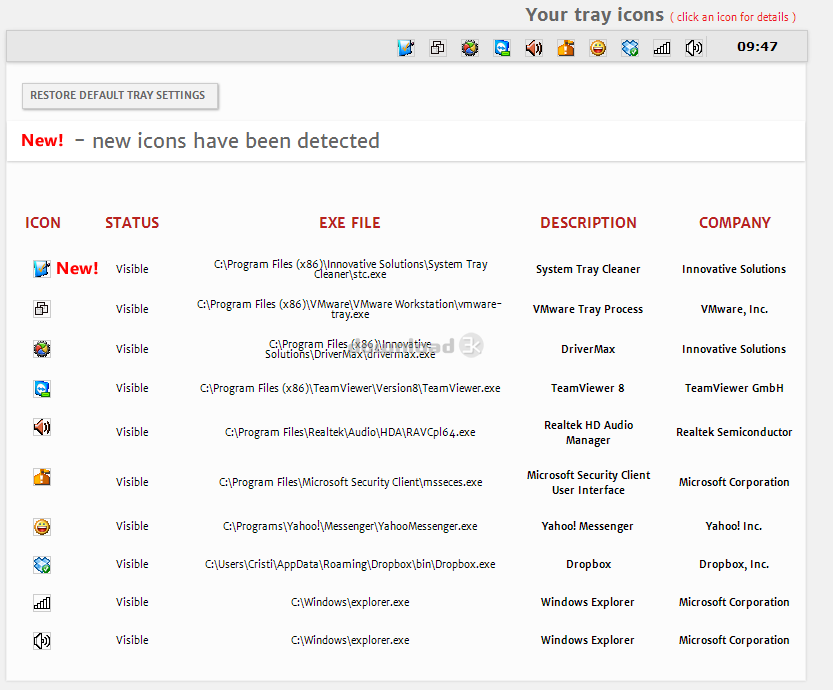Click the 'VMware, Inc.' company cell

(734, 309)
